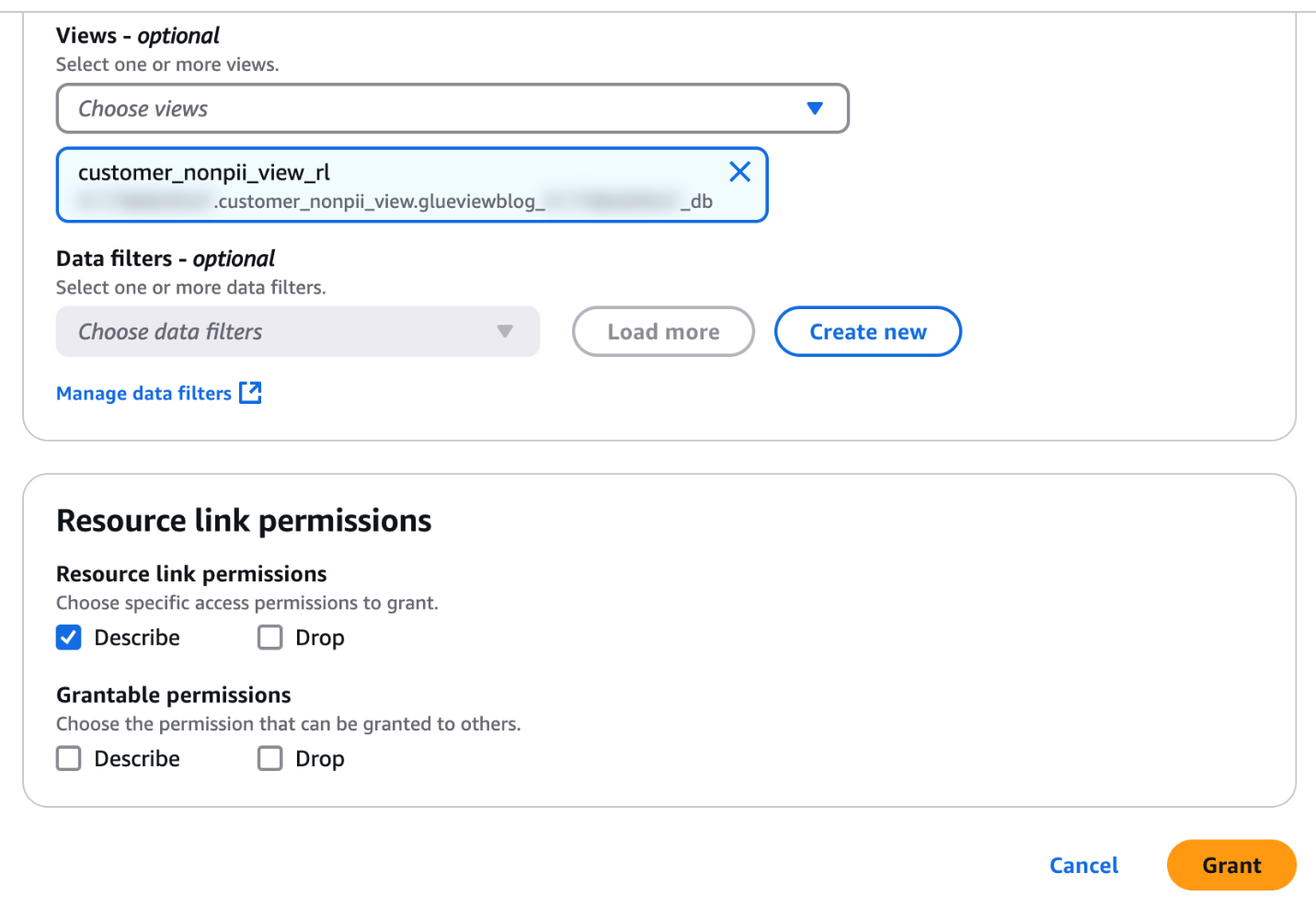Tick Describe checkbox under Grantable permissions
Screen dimensions: 1316x908
(x=69, y=758)
